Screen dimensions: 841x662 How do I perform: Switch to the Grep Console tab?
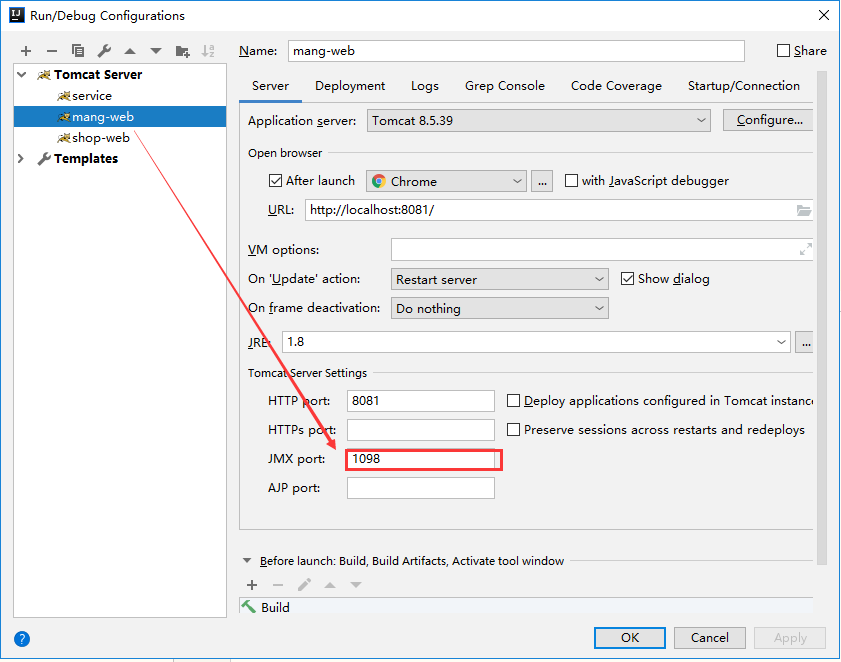pos(505,86)
